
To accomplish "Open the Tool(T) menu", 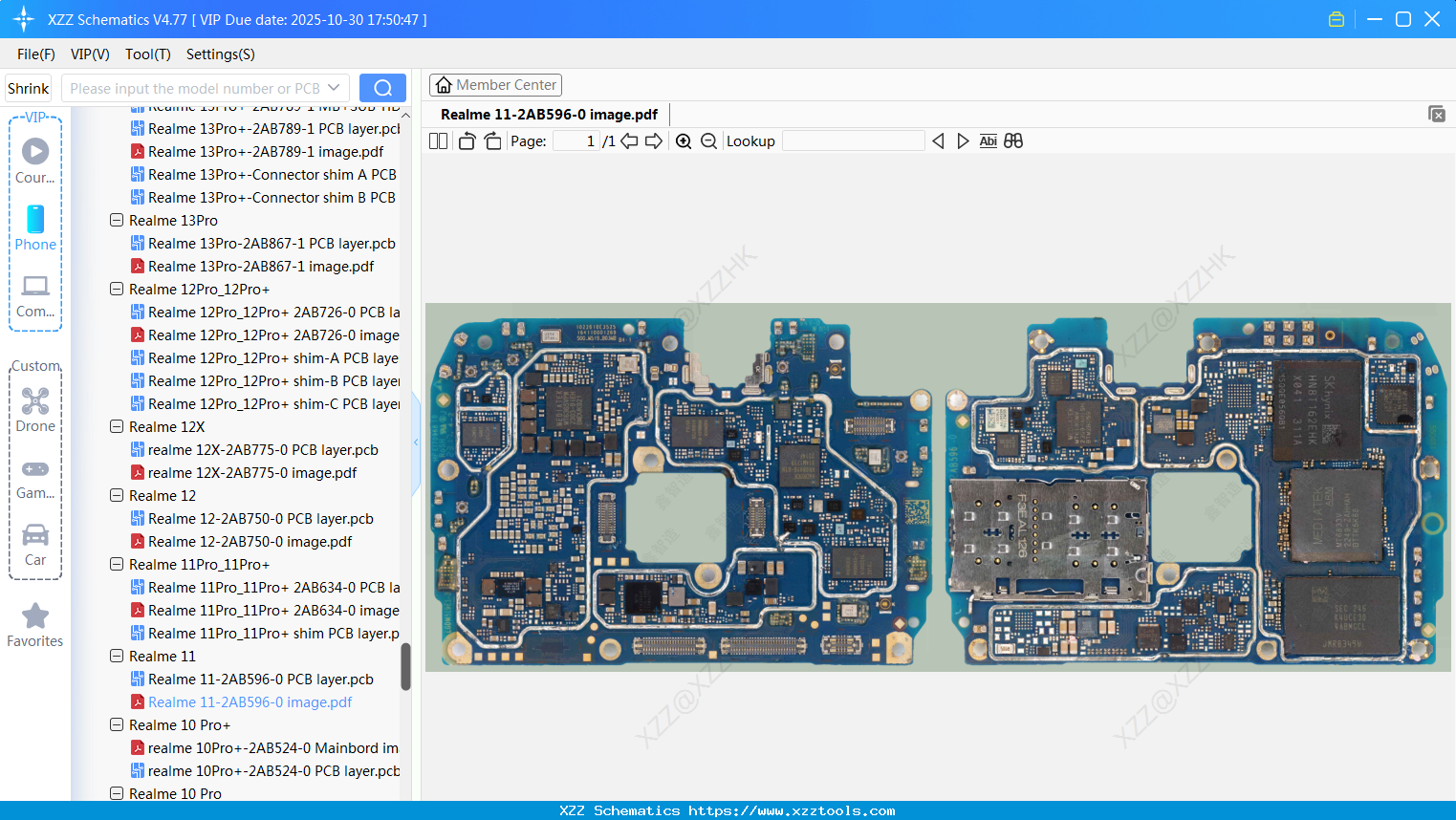I will [x=148, y=54].
